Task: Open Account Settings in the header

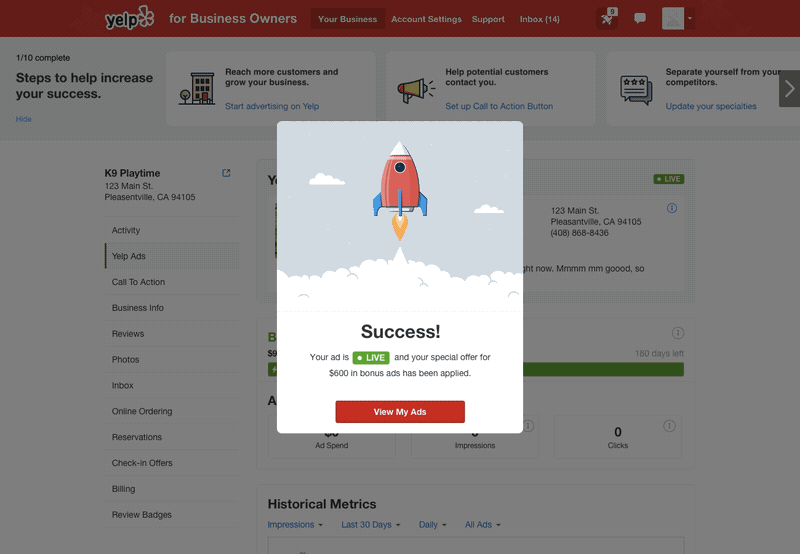Action: [x=426, y=19]
